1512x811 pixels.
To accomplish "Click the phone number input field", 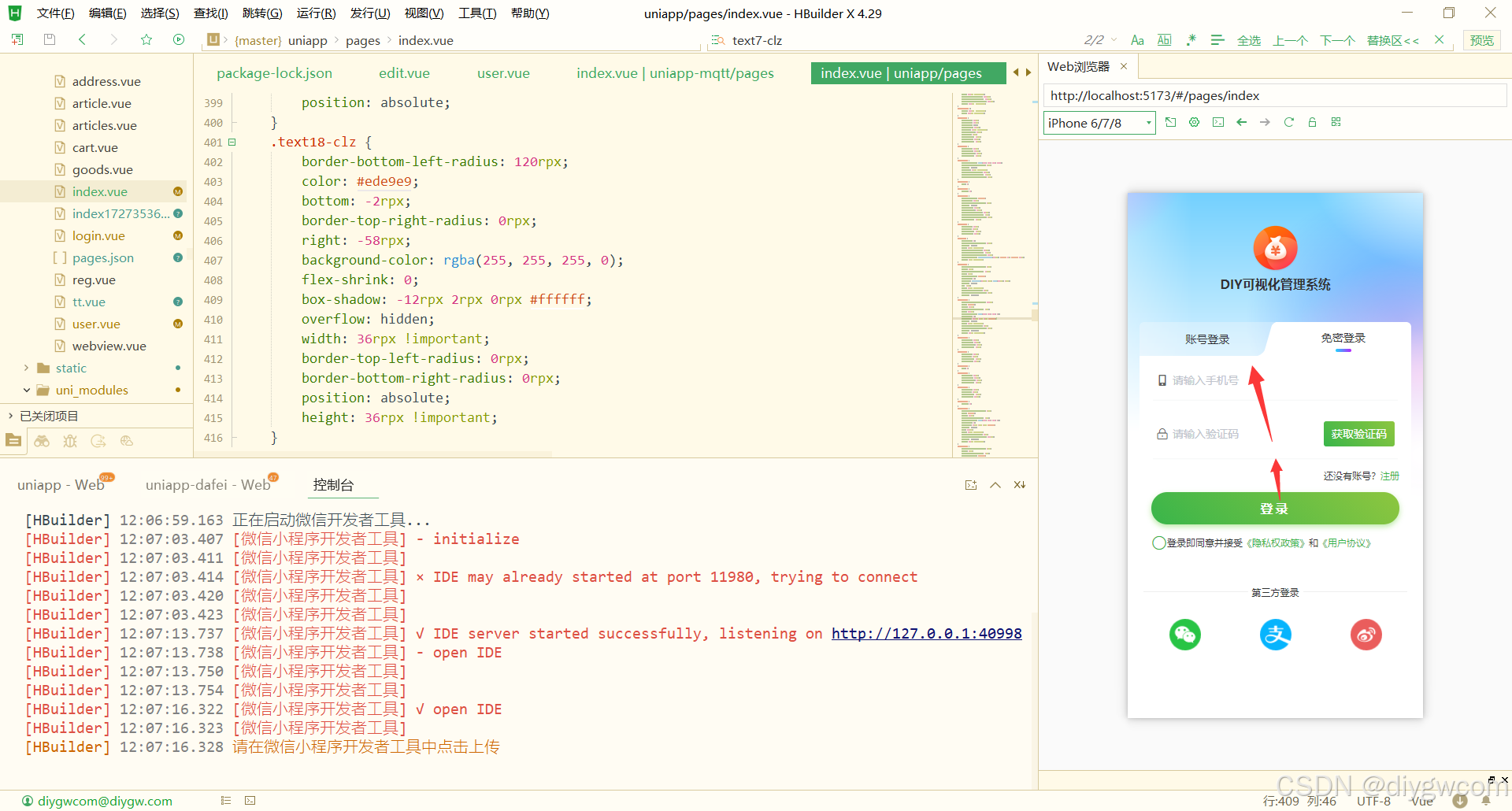I will coord(1275,380).
